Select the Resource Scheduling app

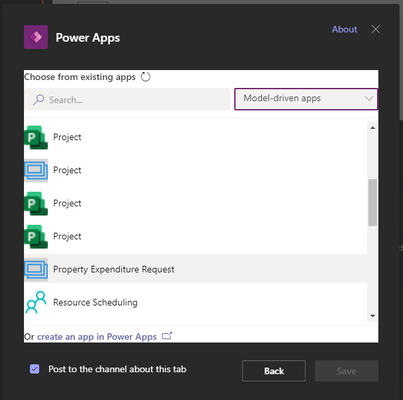(x=195, y=302)
